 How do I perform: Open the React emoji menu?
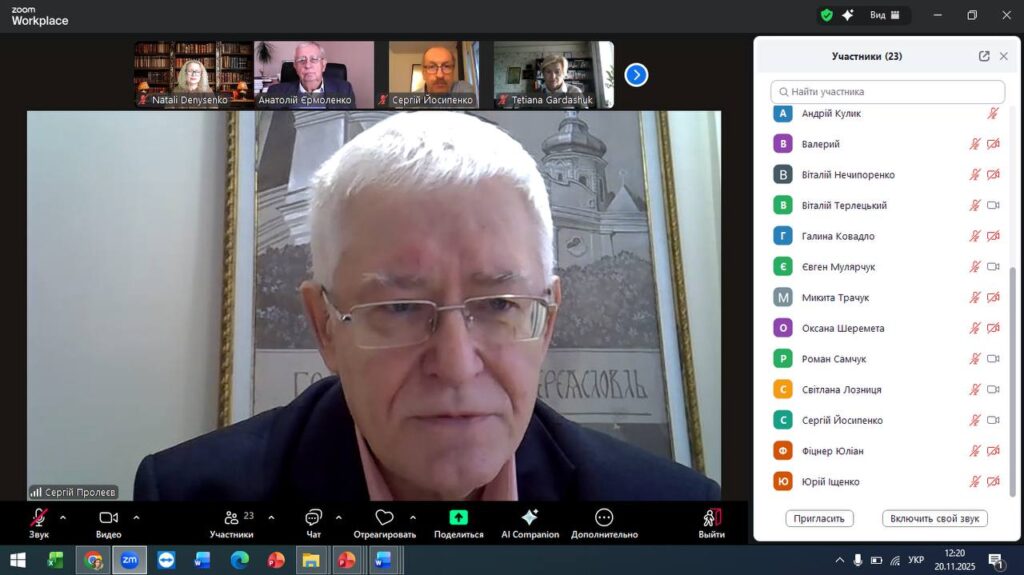pyautogui.click(x=384, y=518)
